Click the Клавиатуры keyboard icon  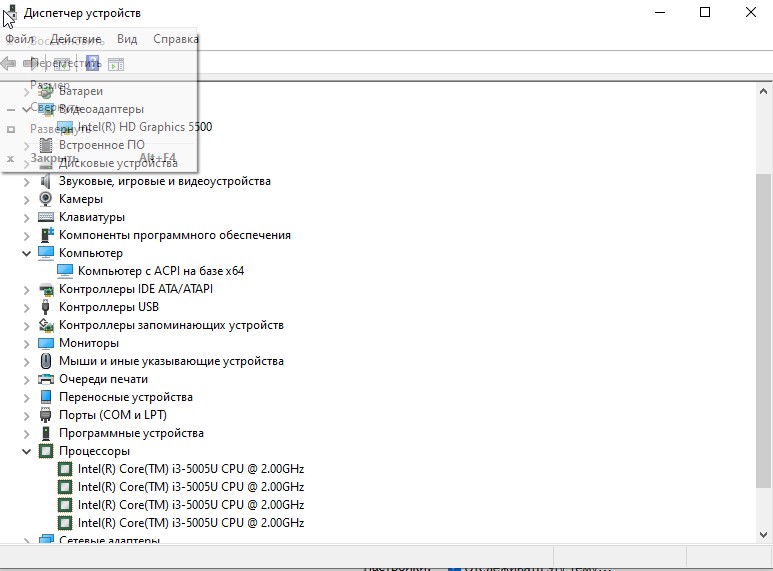click(46, 217)
